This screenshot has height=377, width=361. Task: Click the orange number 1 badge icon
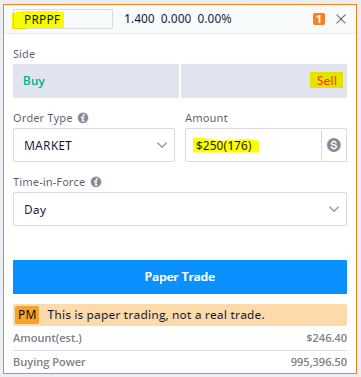click(319, 19)
